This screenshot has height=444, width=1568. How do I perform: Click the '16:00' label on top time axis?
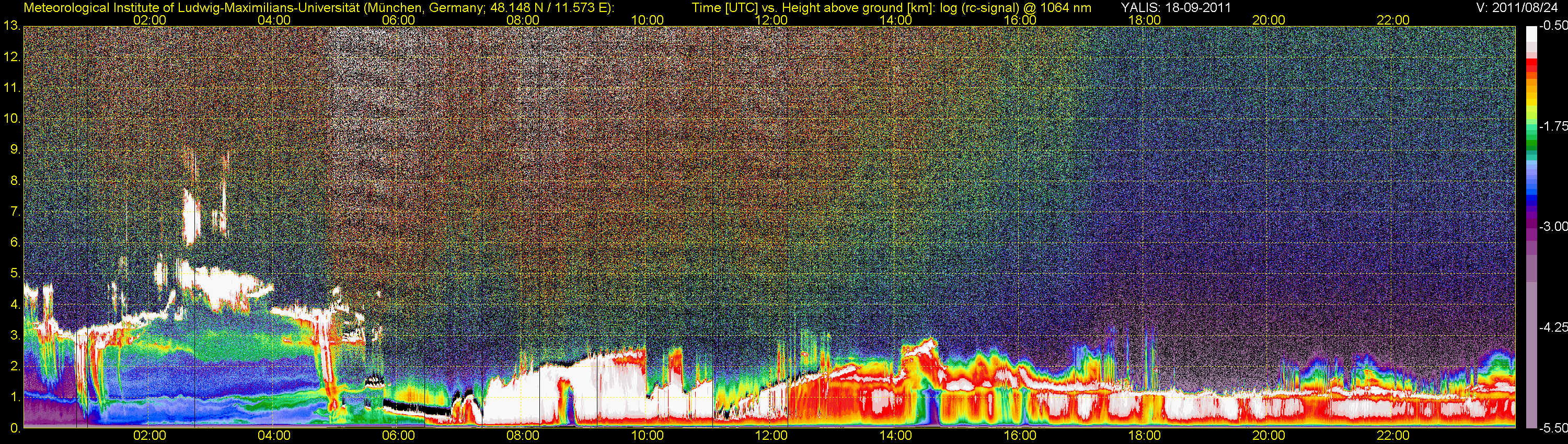coord(1020,19)
